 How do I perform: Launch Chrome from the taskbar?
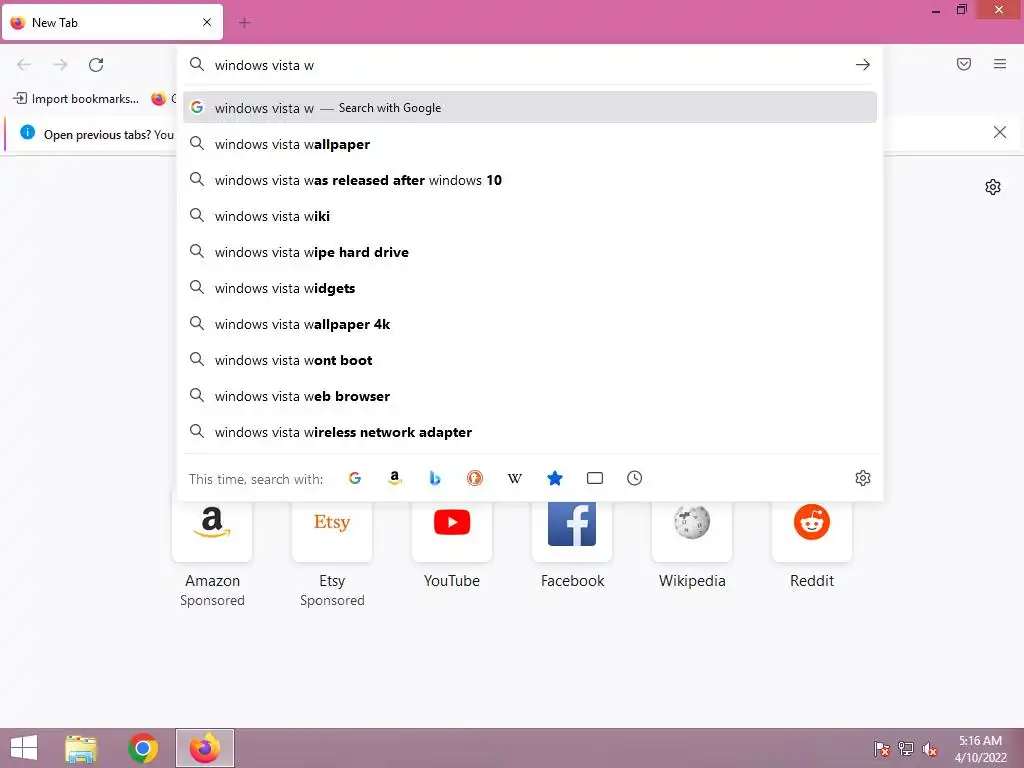(143, 748)
